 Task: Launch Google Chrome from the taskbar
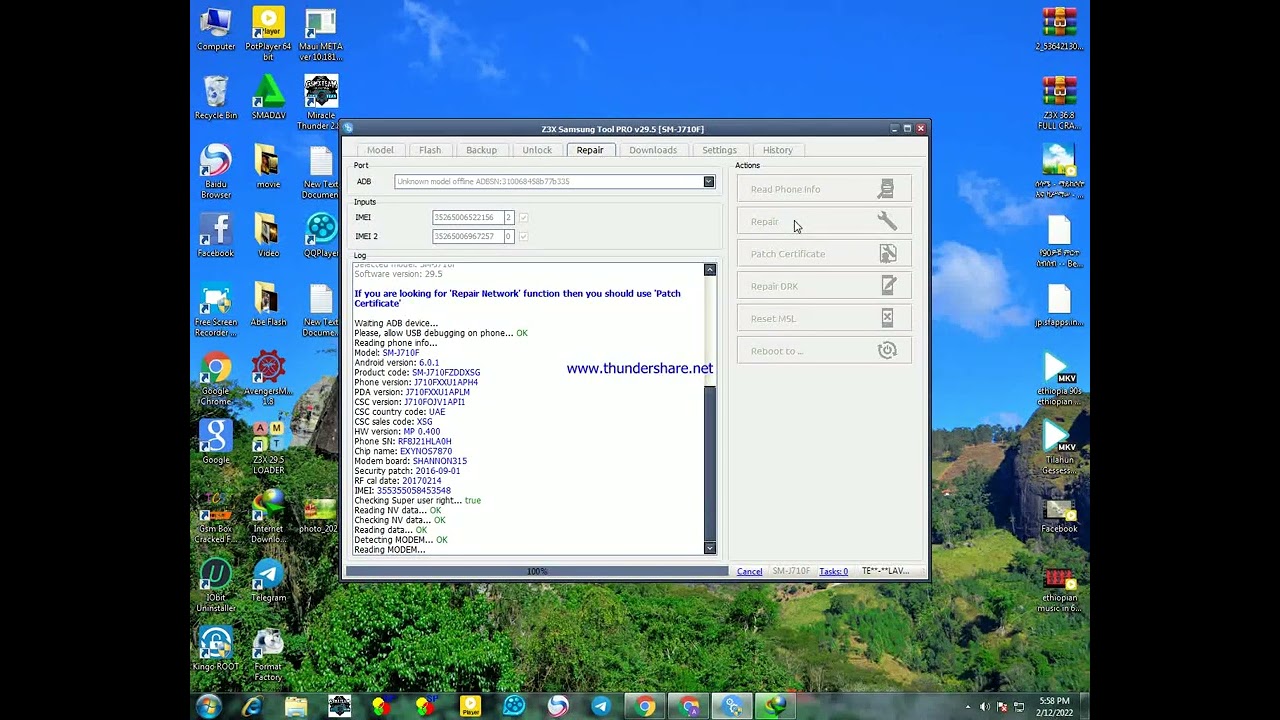[645, 707]
